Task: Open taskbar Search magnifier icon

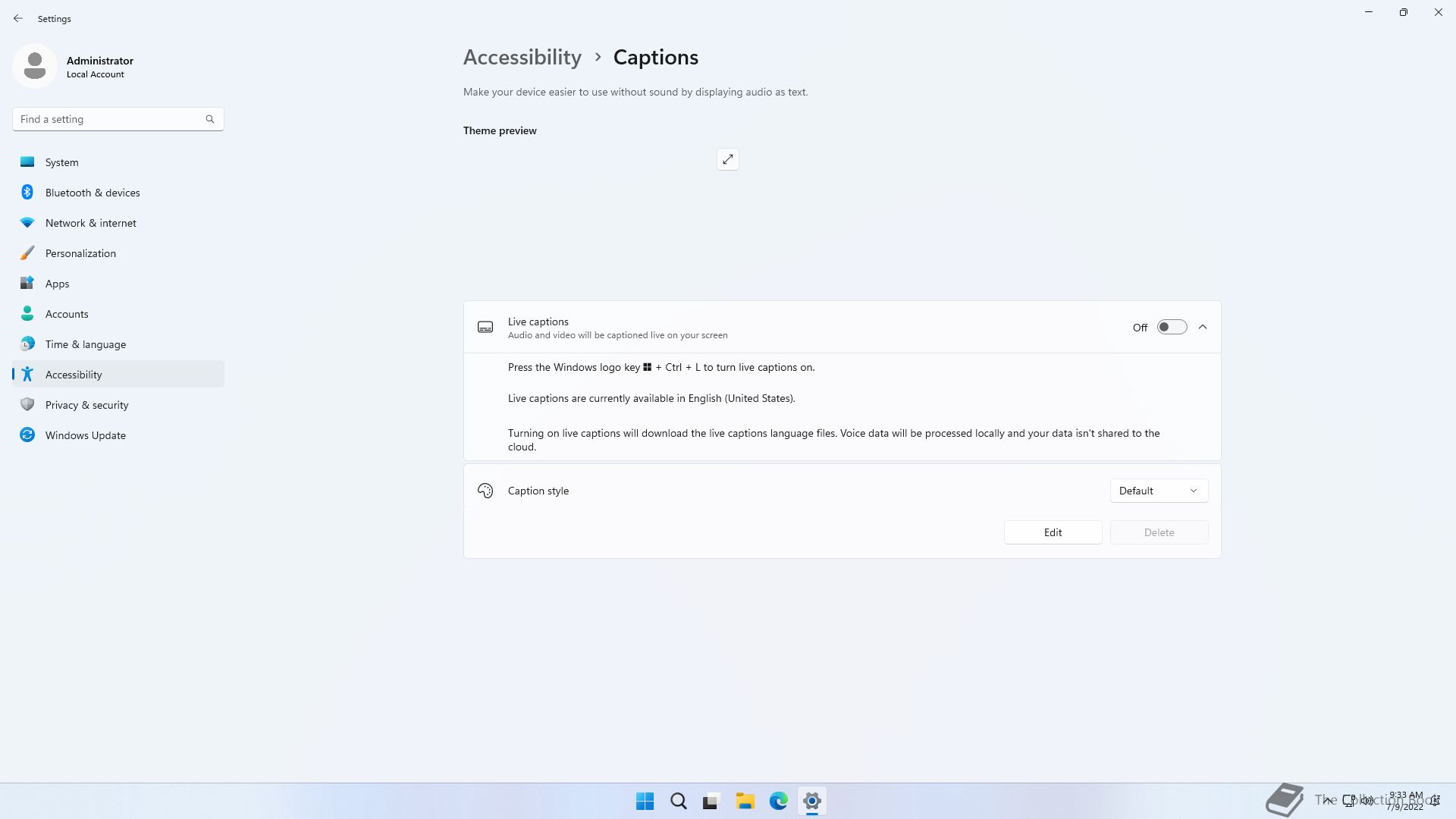Action: [x=678, y=801]
